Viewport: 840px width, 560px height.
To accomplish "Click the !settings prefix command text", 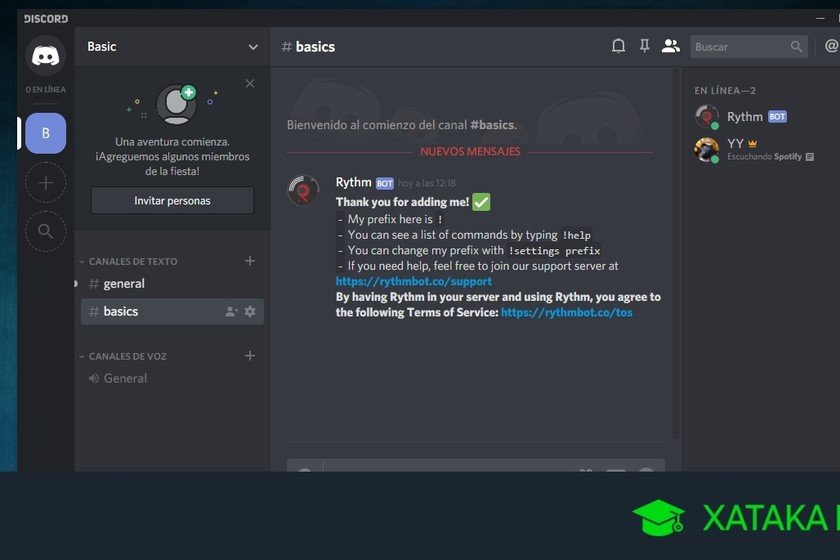I will tap(554, 251).
